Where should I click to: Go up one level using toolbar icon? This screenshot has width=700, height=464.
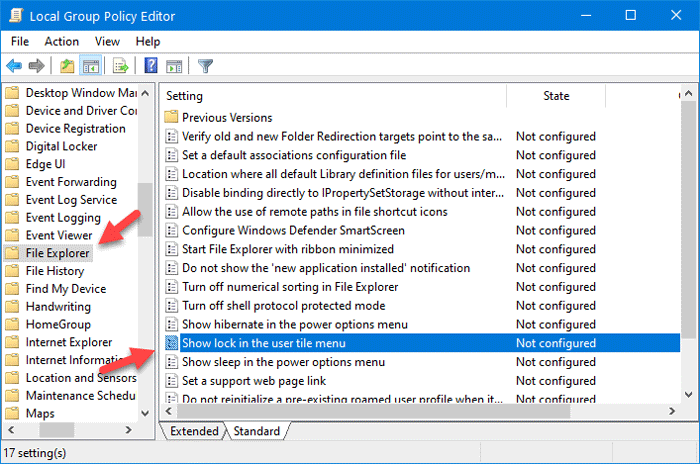(x=67, y=67)
